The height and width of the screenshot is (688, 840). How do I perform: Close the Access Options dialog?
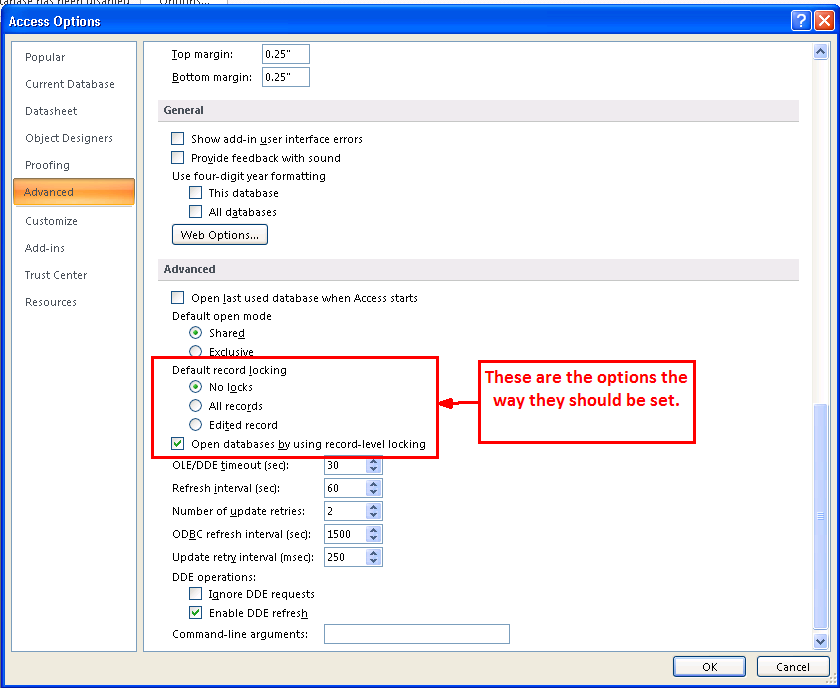point(824,21)
